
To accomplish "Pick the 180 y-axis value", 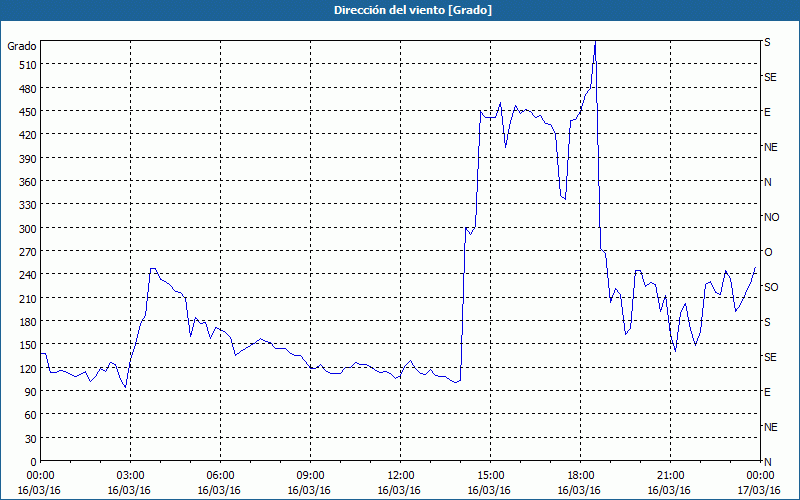I will [28, 322].
